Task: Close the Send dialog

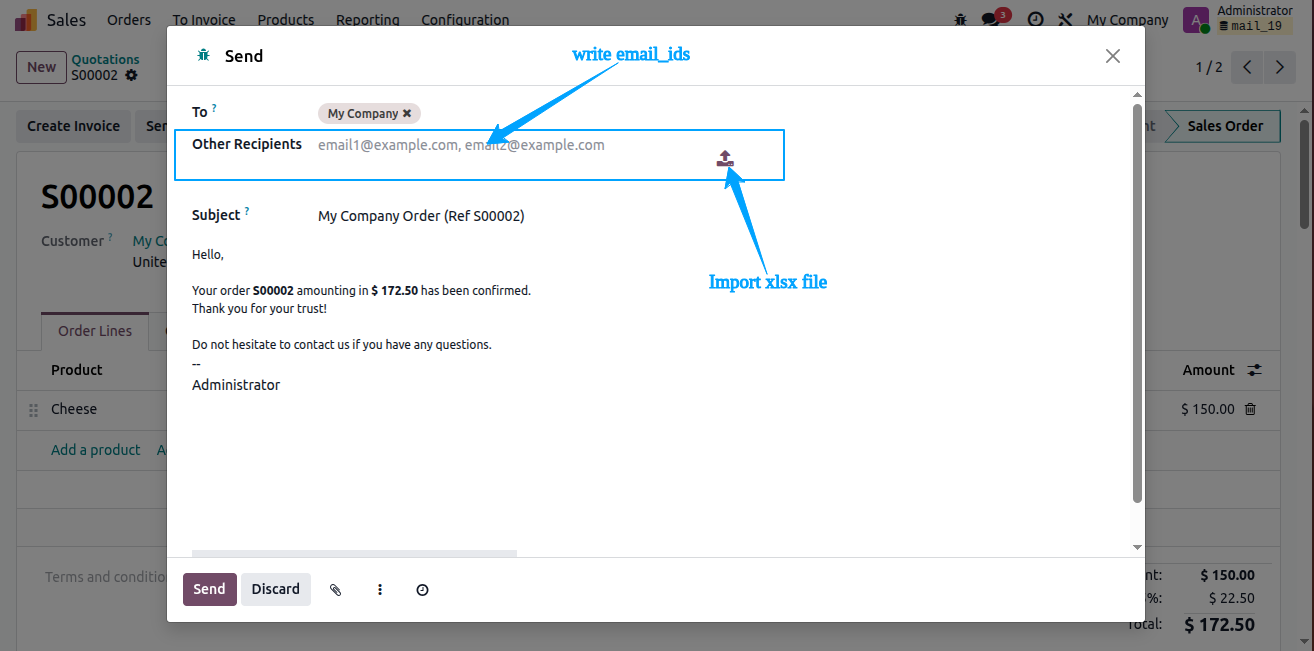Action: tap(1112, 56)
